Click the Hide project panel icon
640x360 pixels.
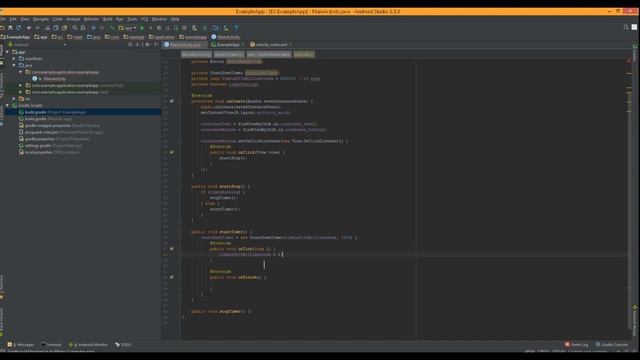(156, 44)
